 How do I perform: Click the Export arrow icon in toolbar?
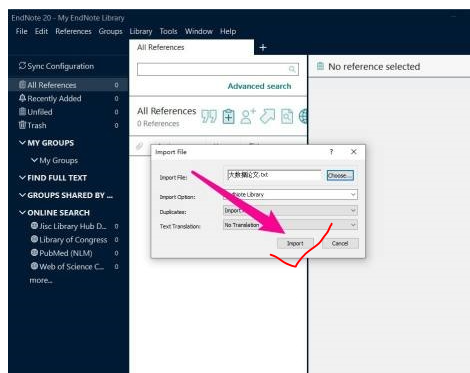(x=267, y=116)
